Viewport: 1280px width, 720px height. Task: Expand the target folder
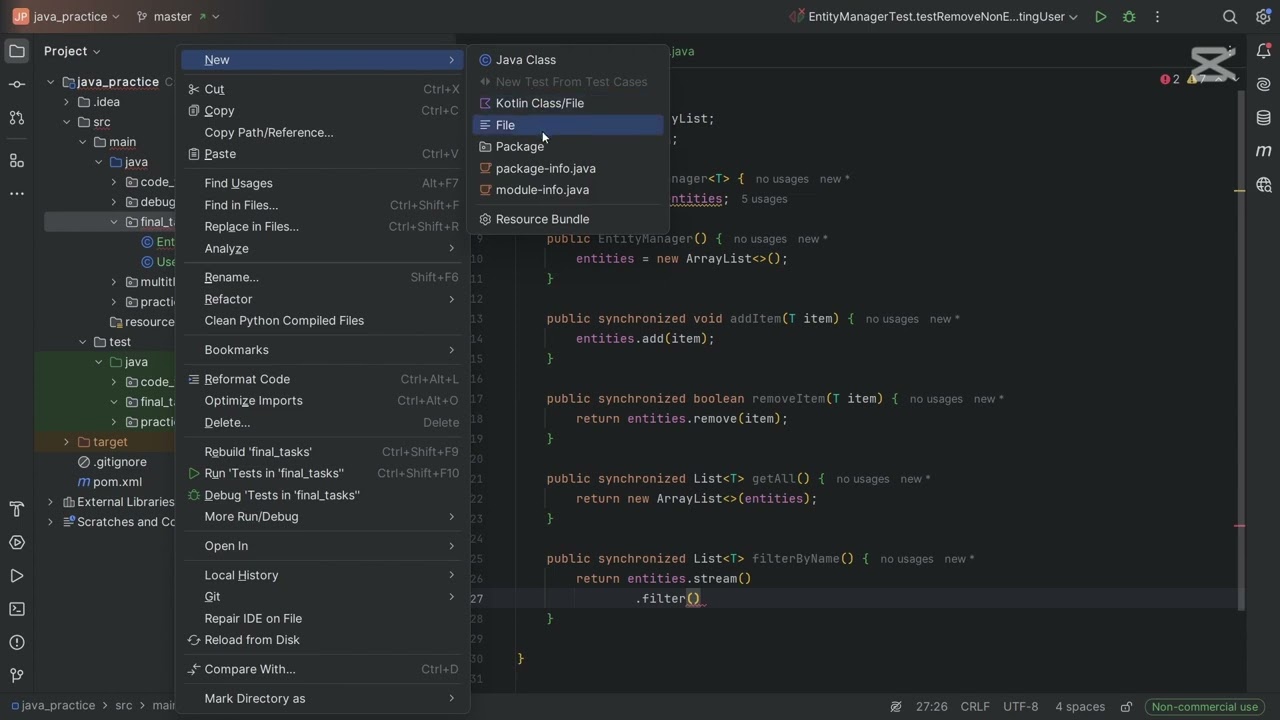[x=67, y=442]
